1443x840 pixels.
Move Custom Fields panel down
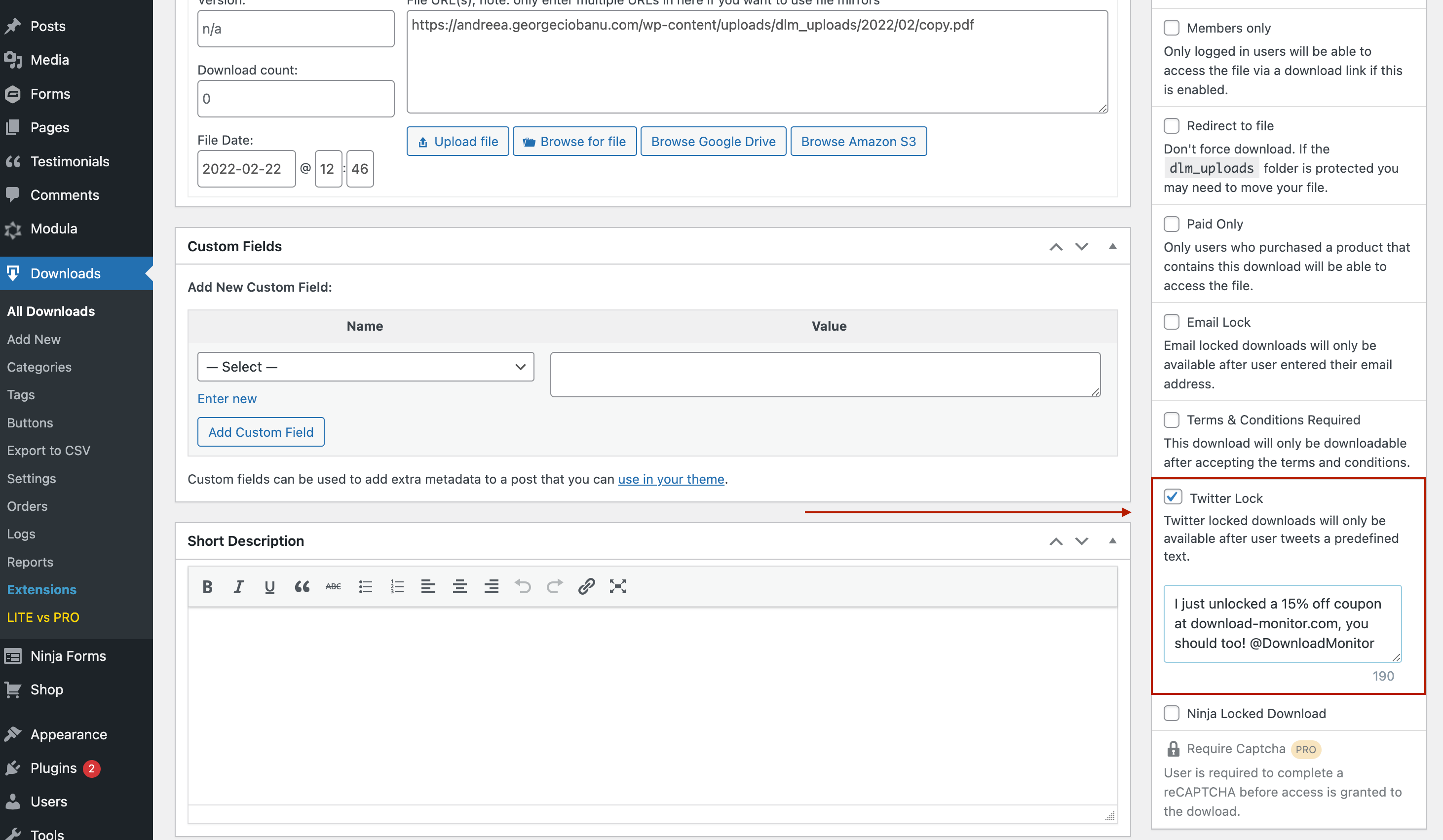tap(1081, 247)
